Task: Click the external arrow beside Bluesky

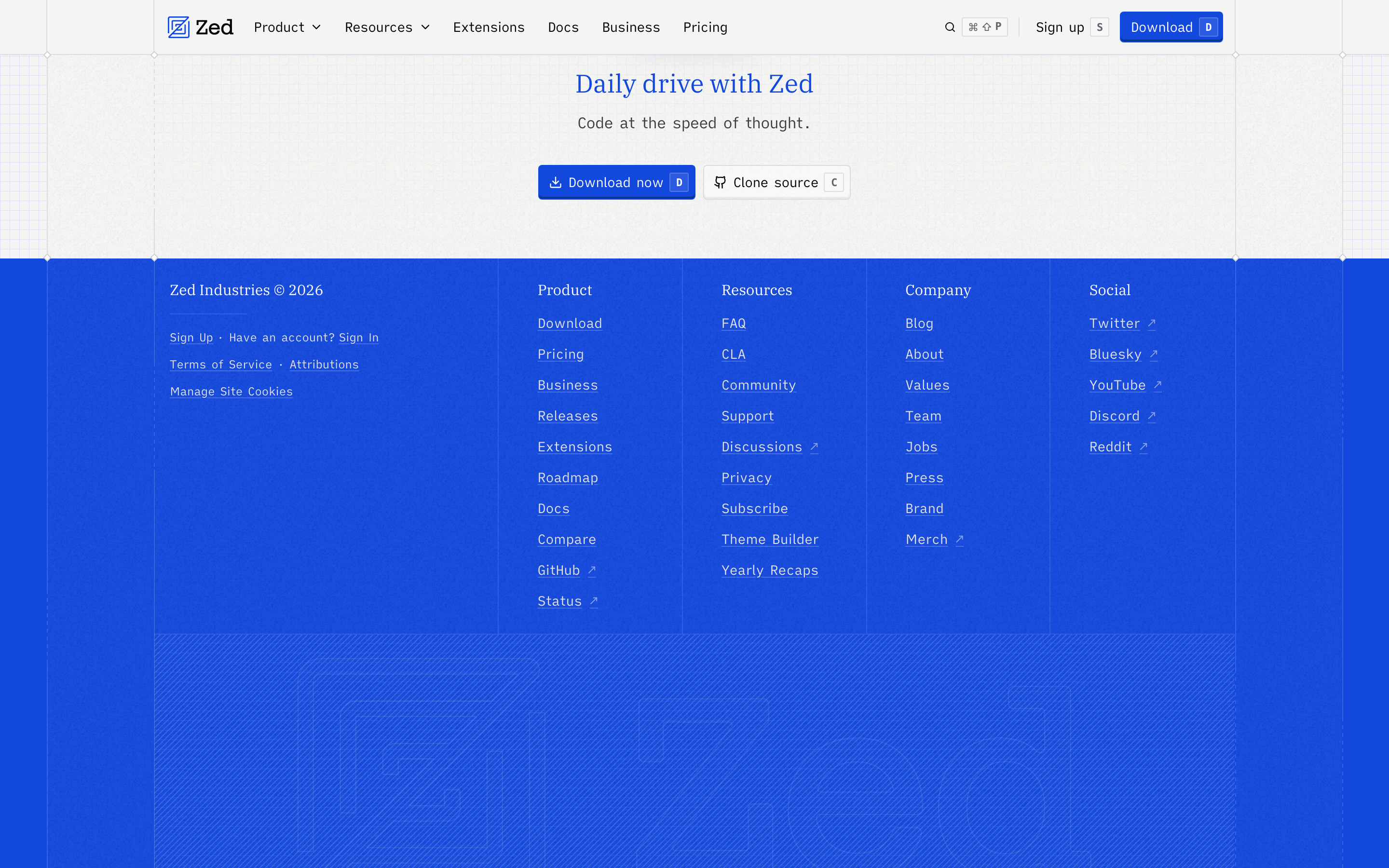Action: pos(1154,354)
